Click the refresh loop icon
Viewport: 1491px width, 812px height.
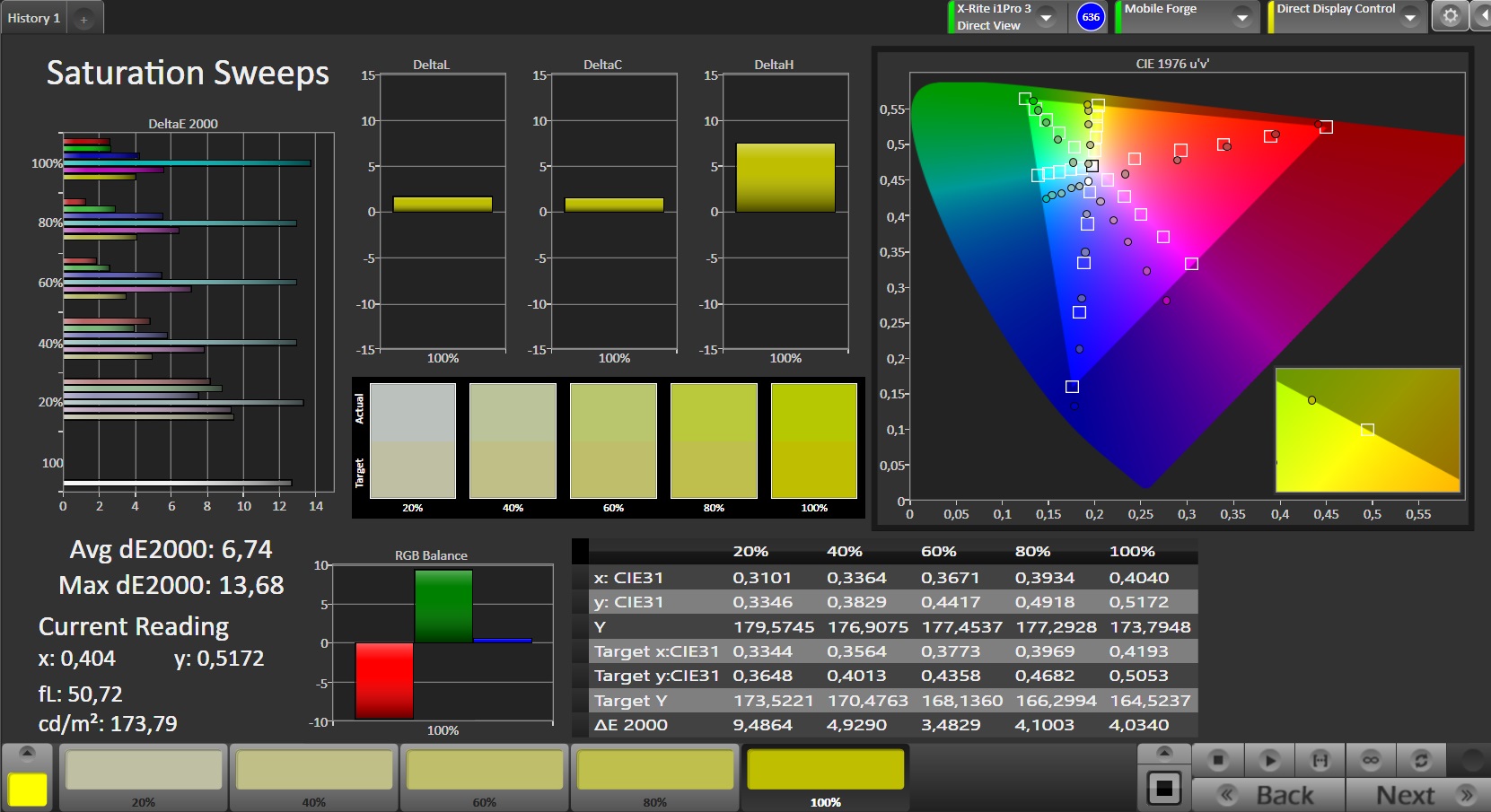pyautogui.click(x=1421, y=760)
